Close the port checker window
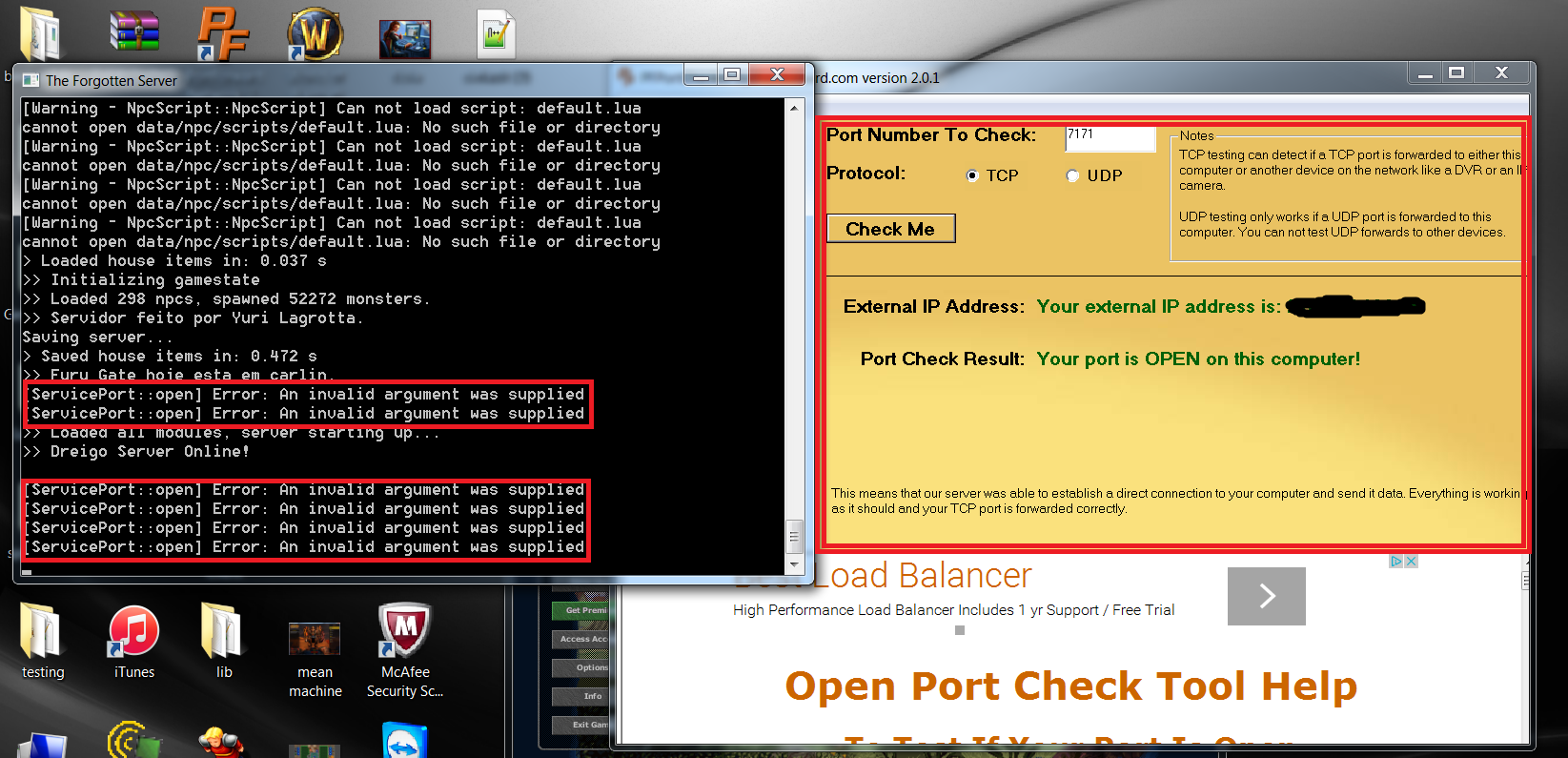Viewport: 1568px width, 758px height. 1501,73
